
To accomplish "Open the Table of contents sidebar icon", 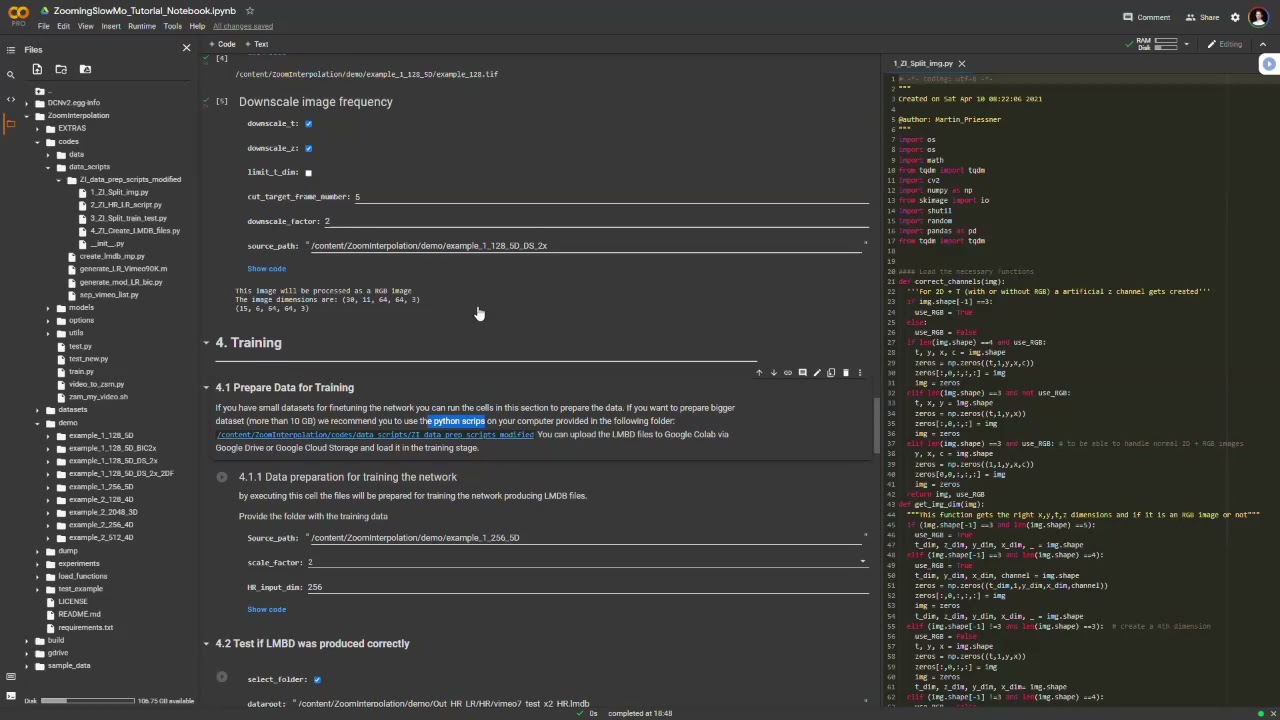I will pos(11,49).
